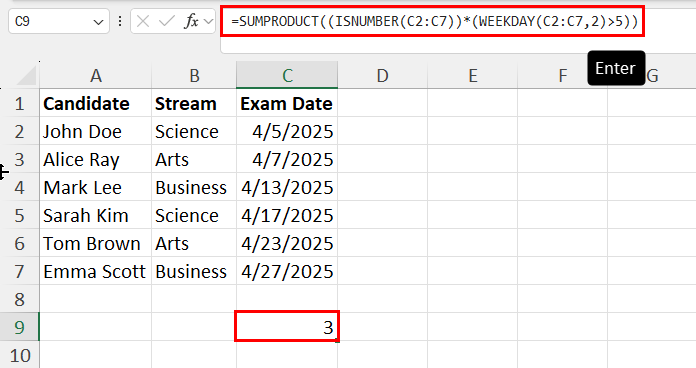The height and width of the screenshot is (368, 696).
Task: Open Insert Function fx dialog
Action: [191, 21]
